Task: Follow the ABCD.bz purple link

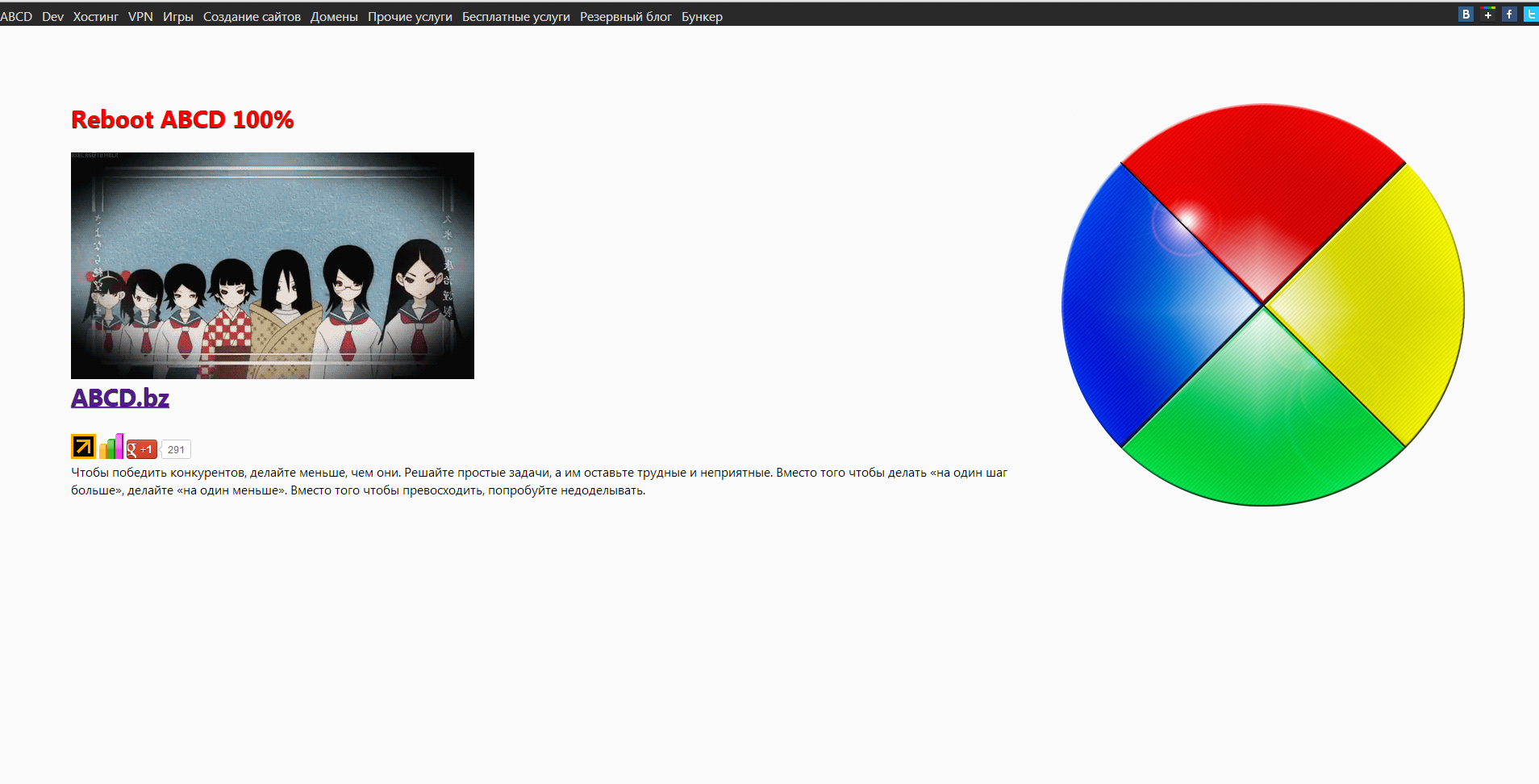Action: pyautogui.click(x=120, y=398)
